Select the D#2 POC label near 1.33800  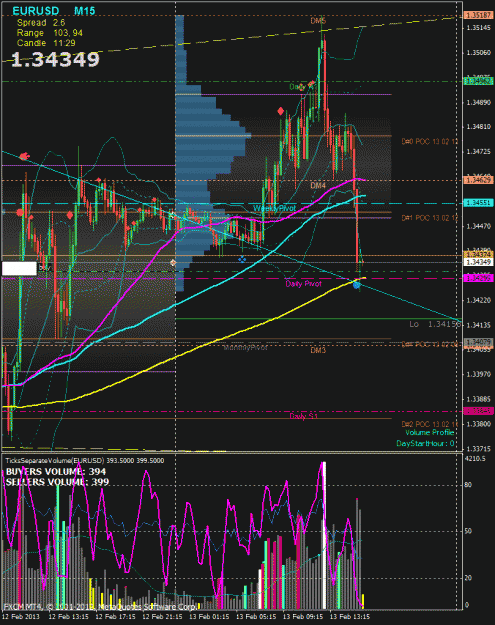coord(430,424)
